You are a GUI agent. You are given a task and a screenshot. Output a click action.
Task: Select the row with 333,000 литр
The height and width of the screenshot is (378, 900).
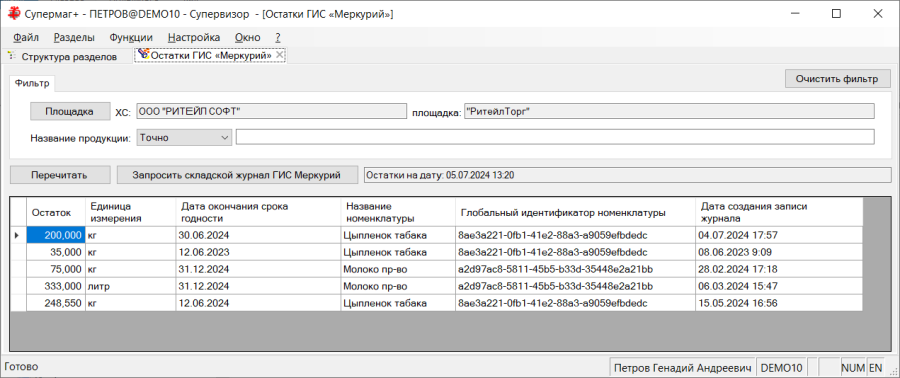(x=436, y=286)
